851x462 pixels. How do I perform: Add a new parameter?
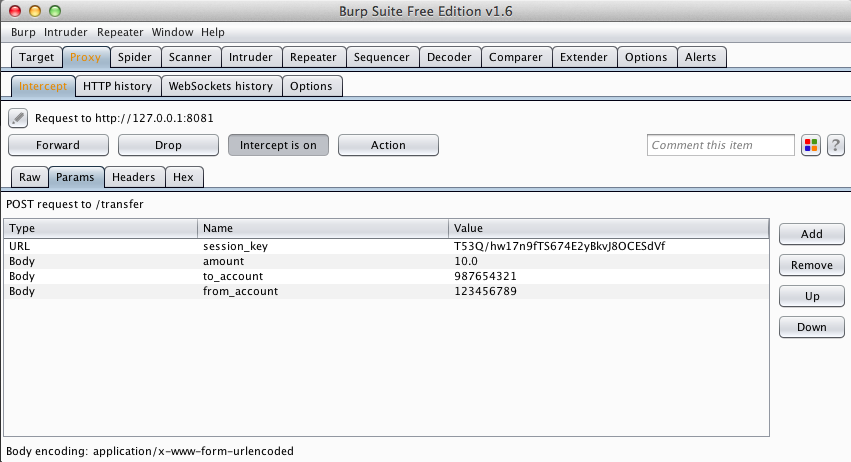click(811, 234)
